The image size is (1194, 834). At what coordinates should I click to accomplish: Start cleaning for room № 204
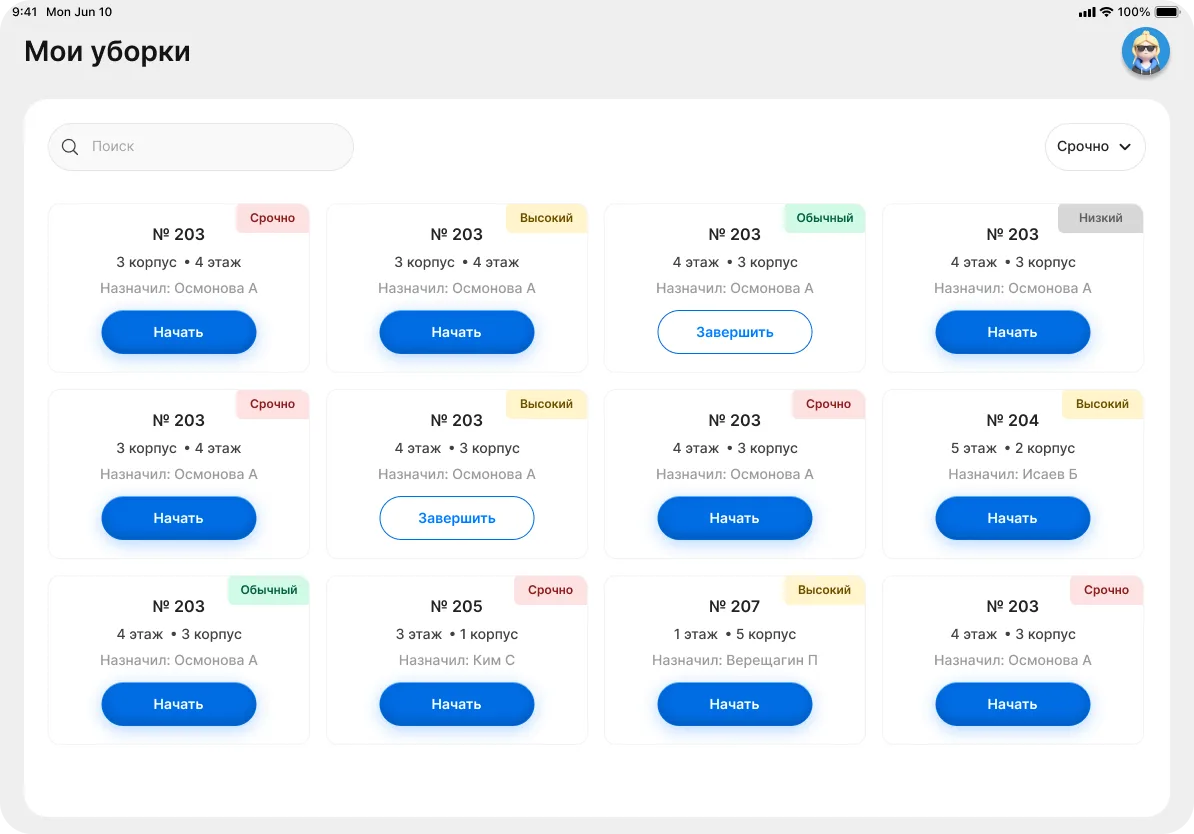1012,518
